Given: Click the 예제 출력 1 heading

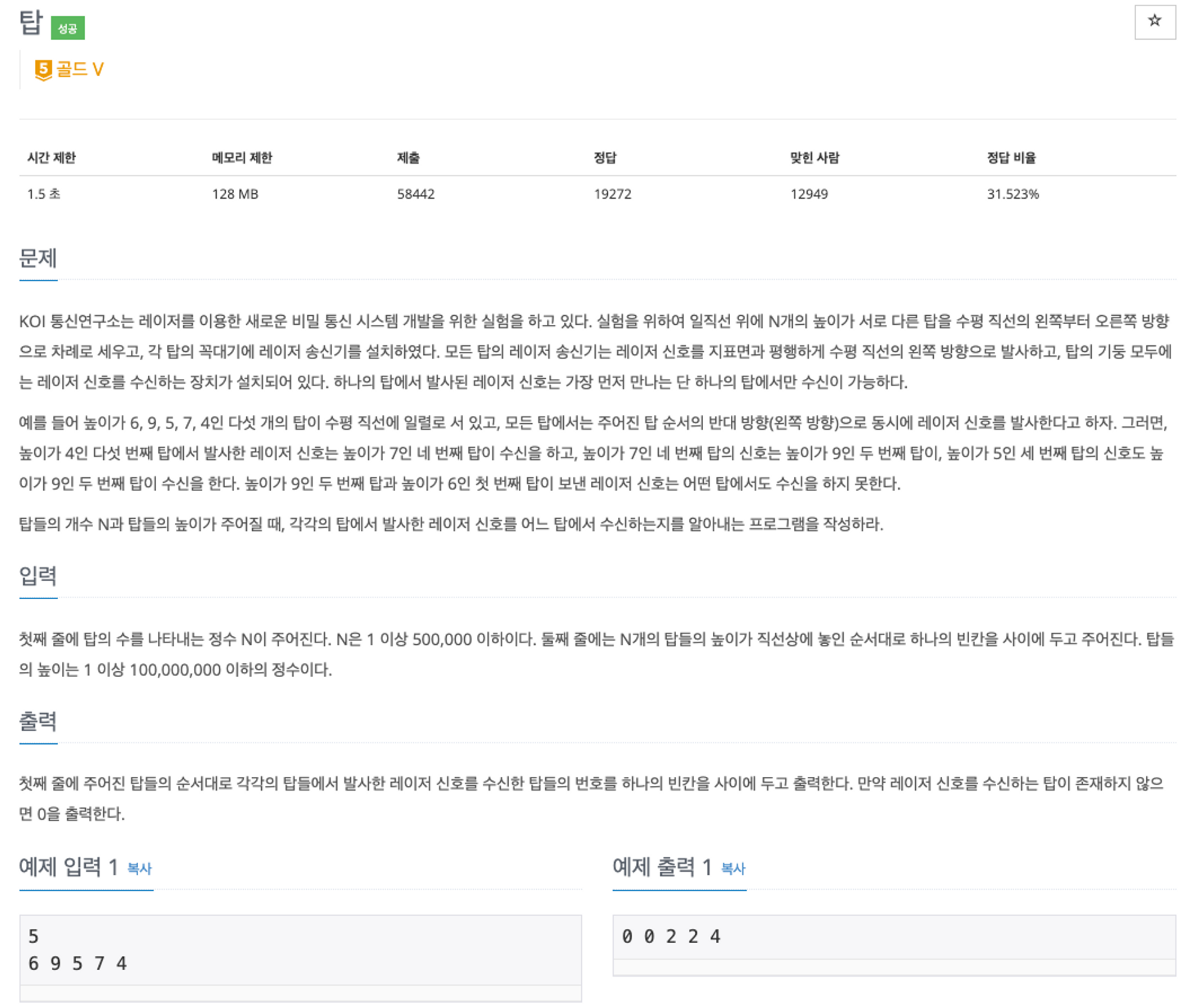Looking at the screenshot, I should point(662,867).
